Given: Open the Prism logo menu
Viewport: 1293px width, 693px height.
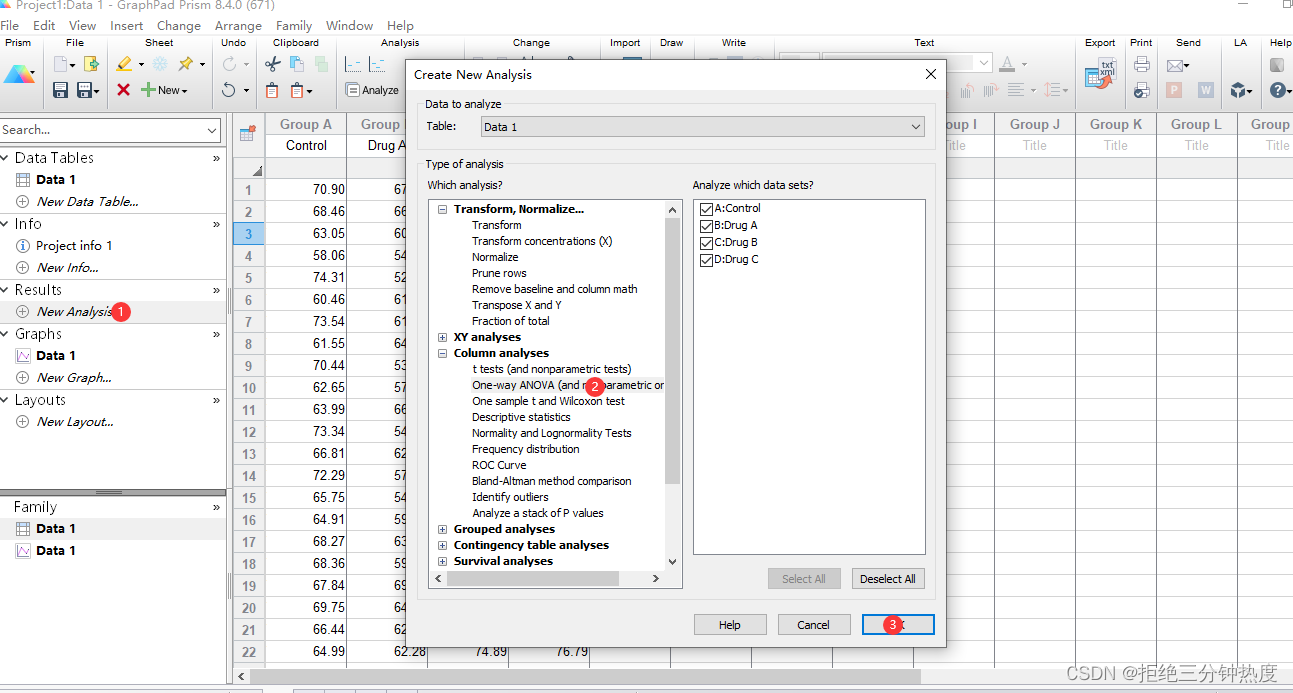Looking at the screenshot, I should coord(19,74).
